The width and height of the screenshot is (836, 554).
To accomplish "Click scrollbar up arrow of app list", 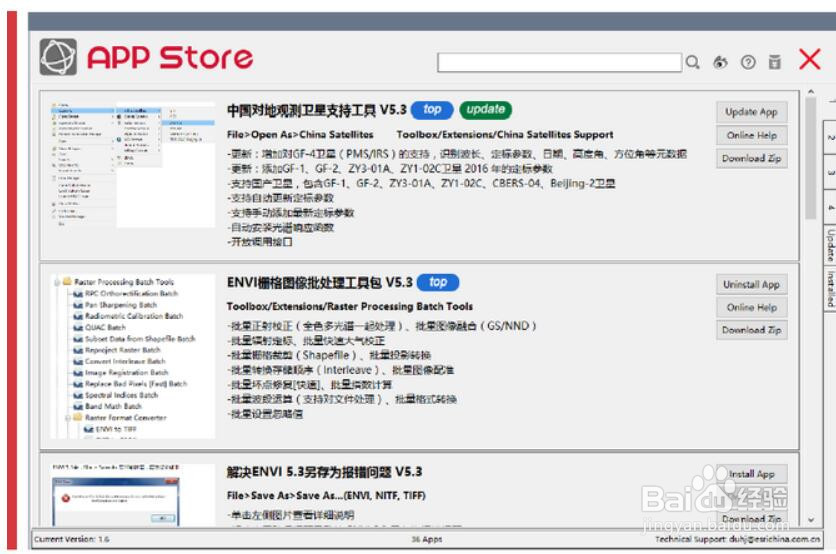I will 811,92.
